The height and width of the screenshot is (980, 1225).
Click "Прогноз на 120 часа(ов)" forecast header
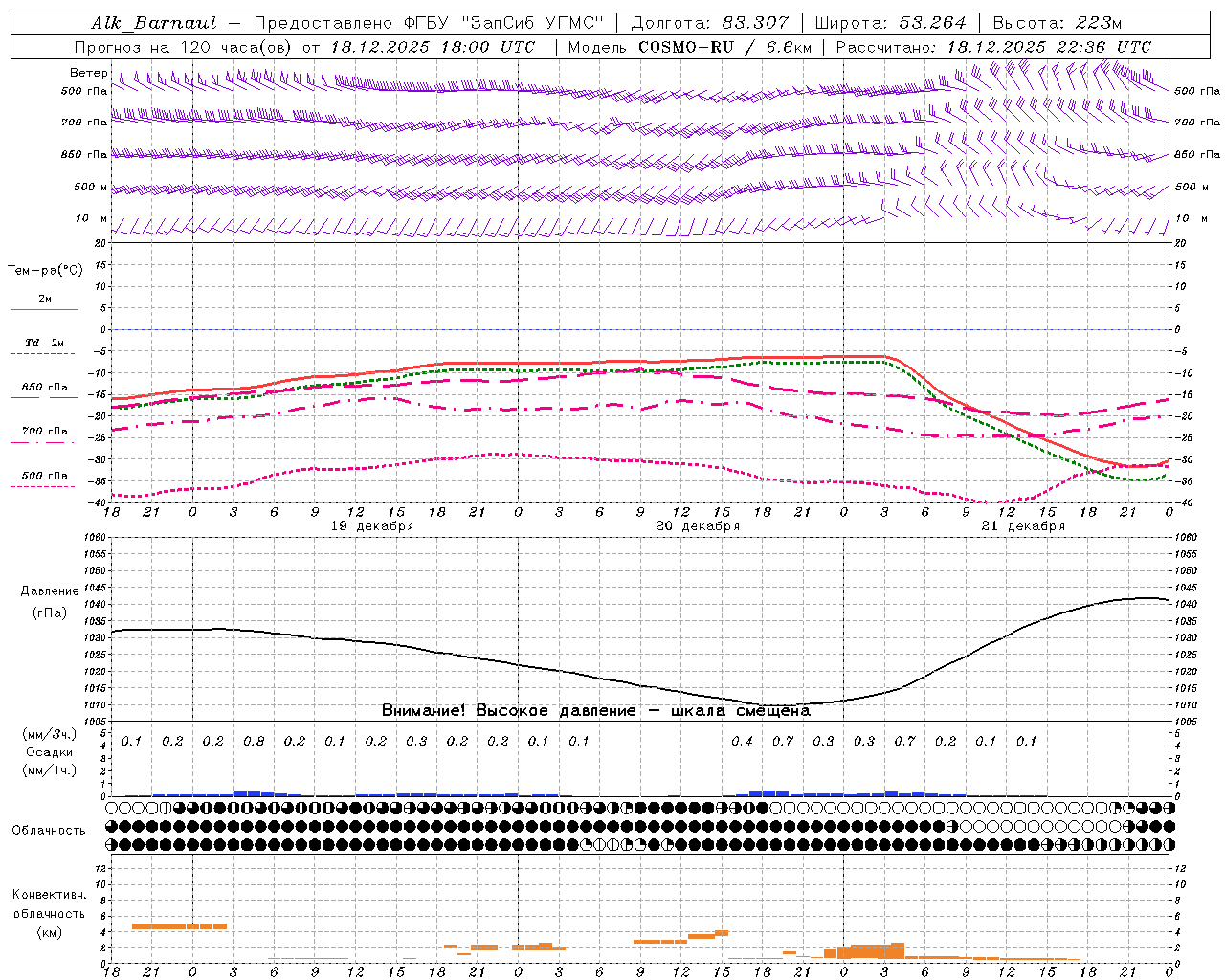(184, 47)
